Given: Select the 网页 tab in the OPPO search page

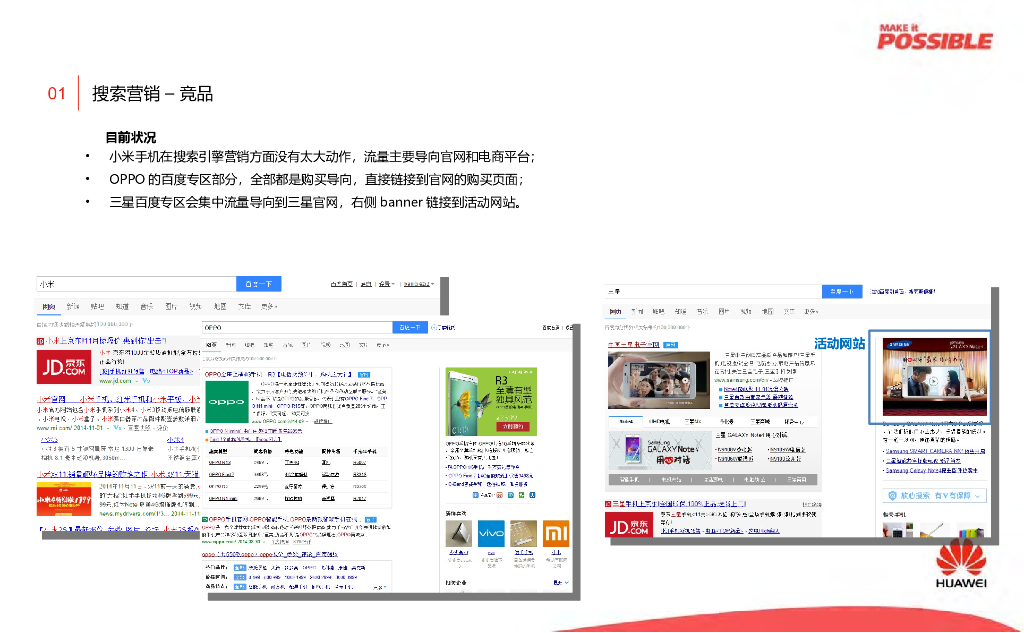Looking at the screenshot, I should (x=212, y=344).
